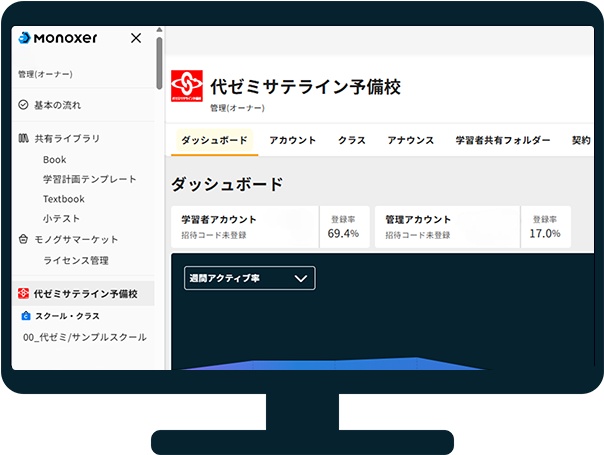The width and height of the screenshot is (604, 455).
Task: Click the blue area chart graph
Action: (x=334, y=364)
